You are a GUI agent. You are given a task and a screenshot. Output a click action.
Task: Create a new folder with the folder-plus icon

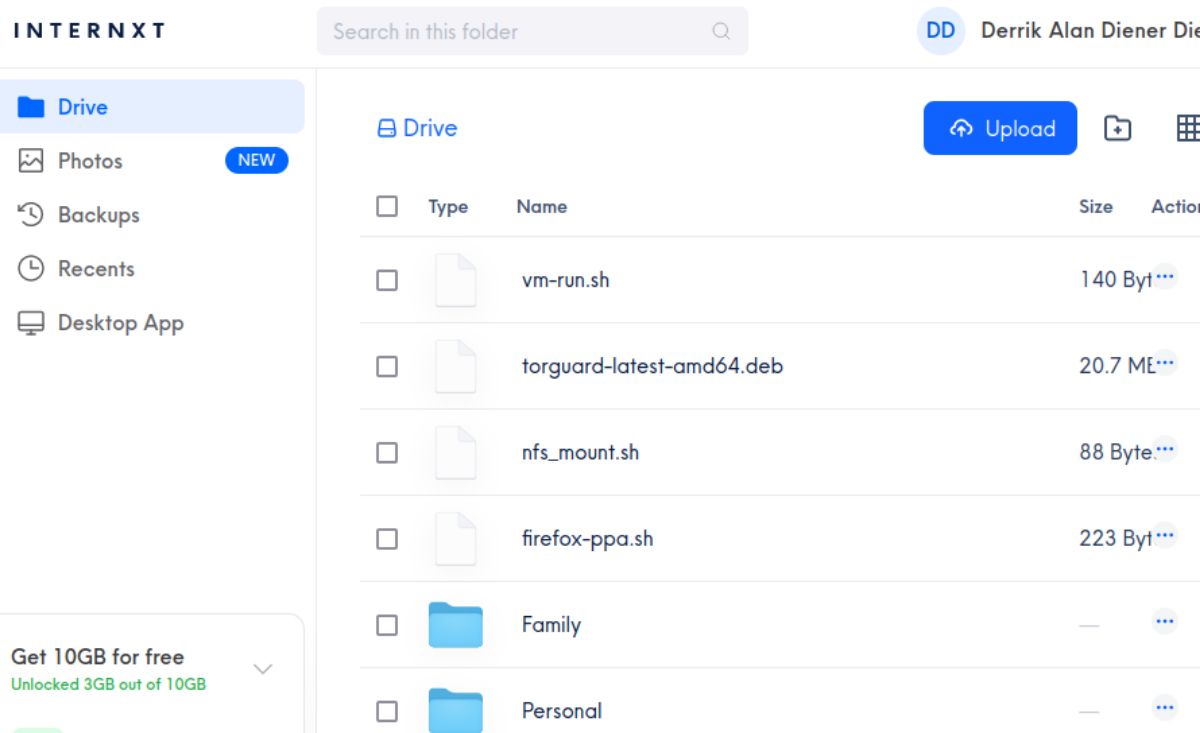1117,128
